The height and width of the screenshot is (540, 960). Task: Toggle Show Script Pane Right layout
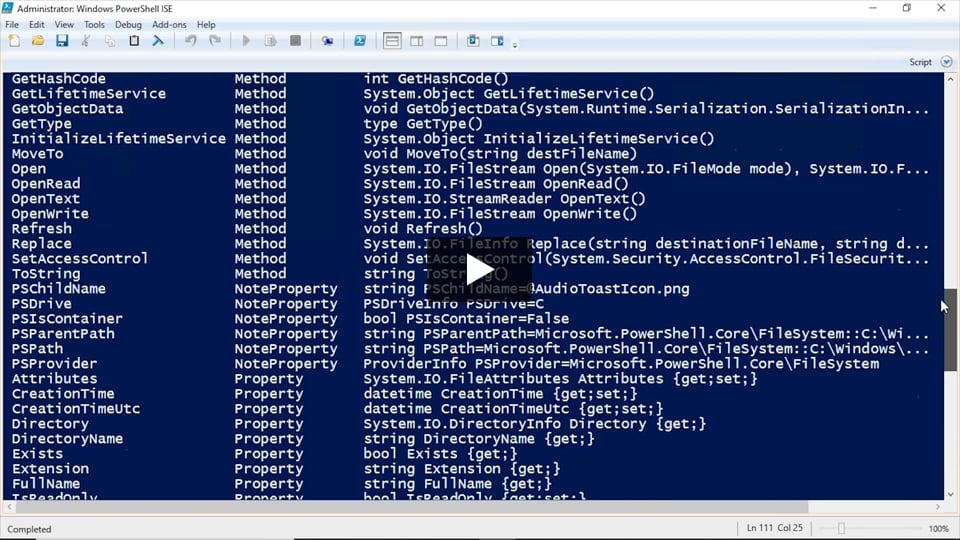point(416,41)
